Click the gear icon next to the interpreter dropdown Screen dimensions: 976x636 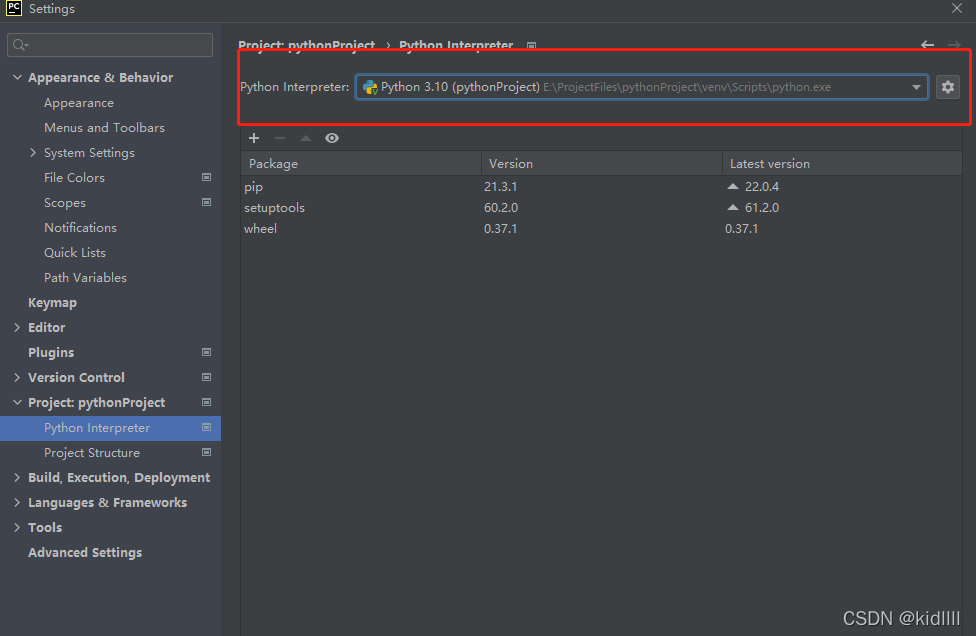coord(947,87)
